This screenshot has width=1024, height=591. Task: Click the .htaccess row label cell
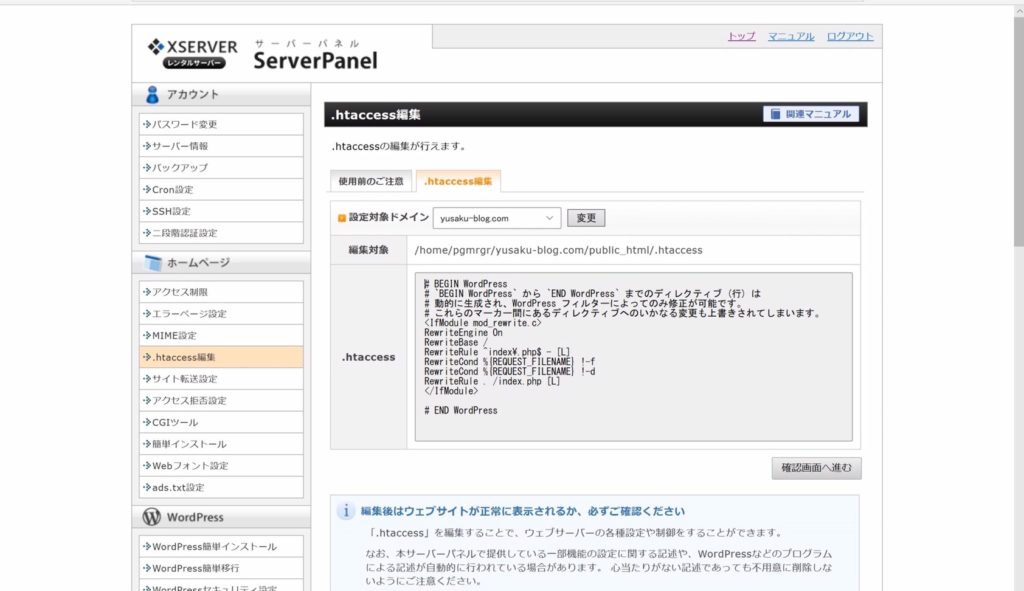pyautogui.click(x=368, y=357)
